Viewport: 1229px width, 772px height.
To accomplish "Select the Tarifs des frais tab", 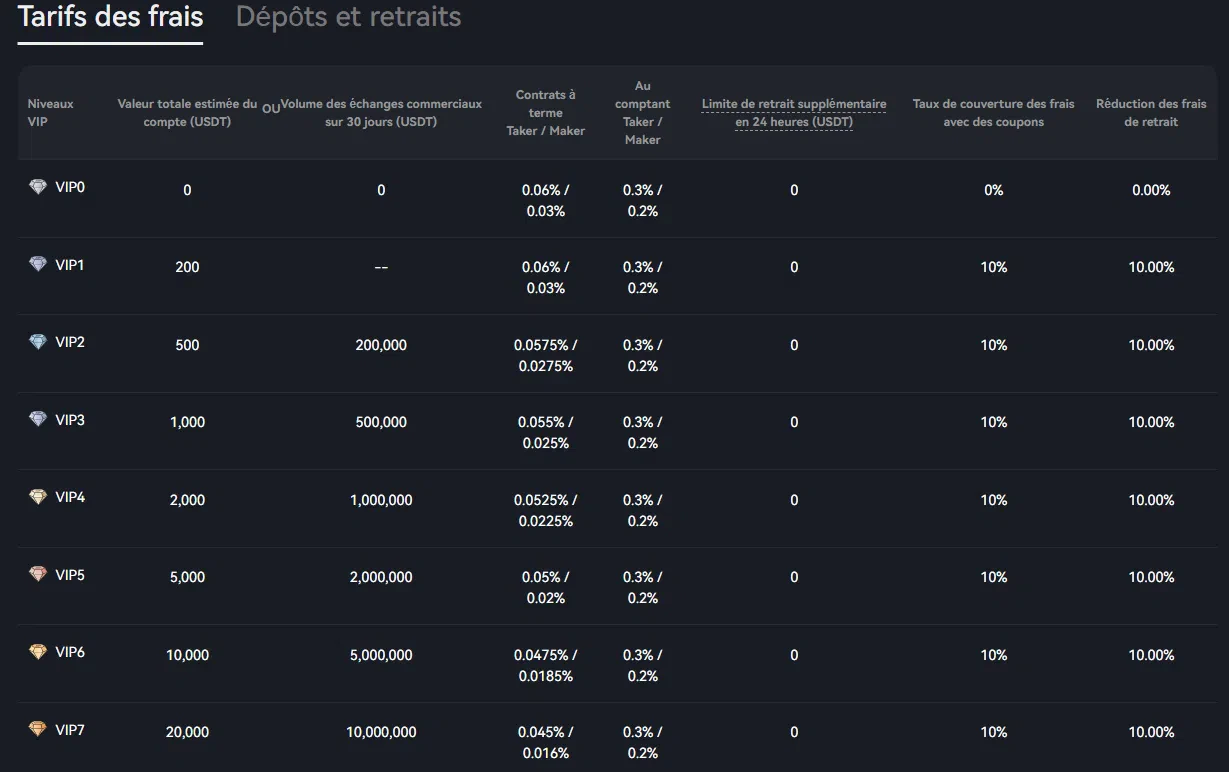I will 110,17.
